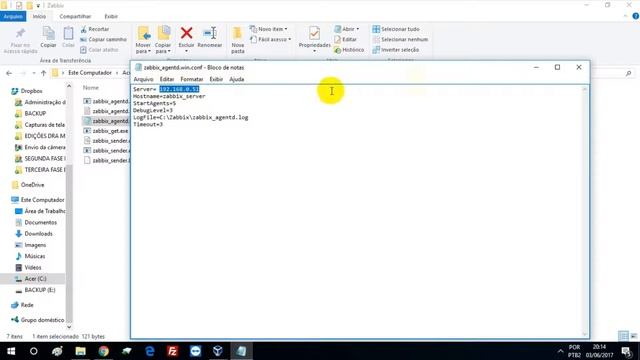The width and height of the screenshot is (640, 360).
Task: Select BACKUP (E:) drive
Action: (x=35, y=290)
